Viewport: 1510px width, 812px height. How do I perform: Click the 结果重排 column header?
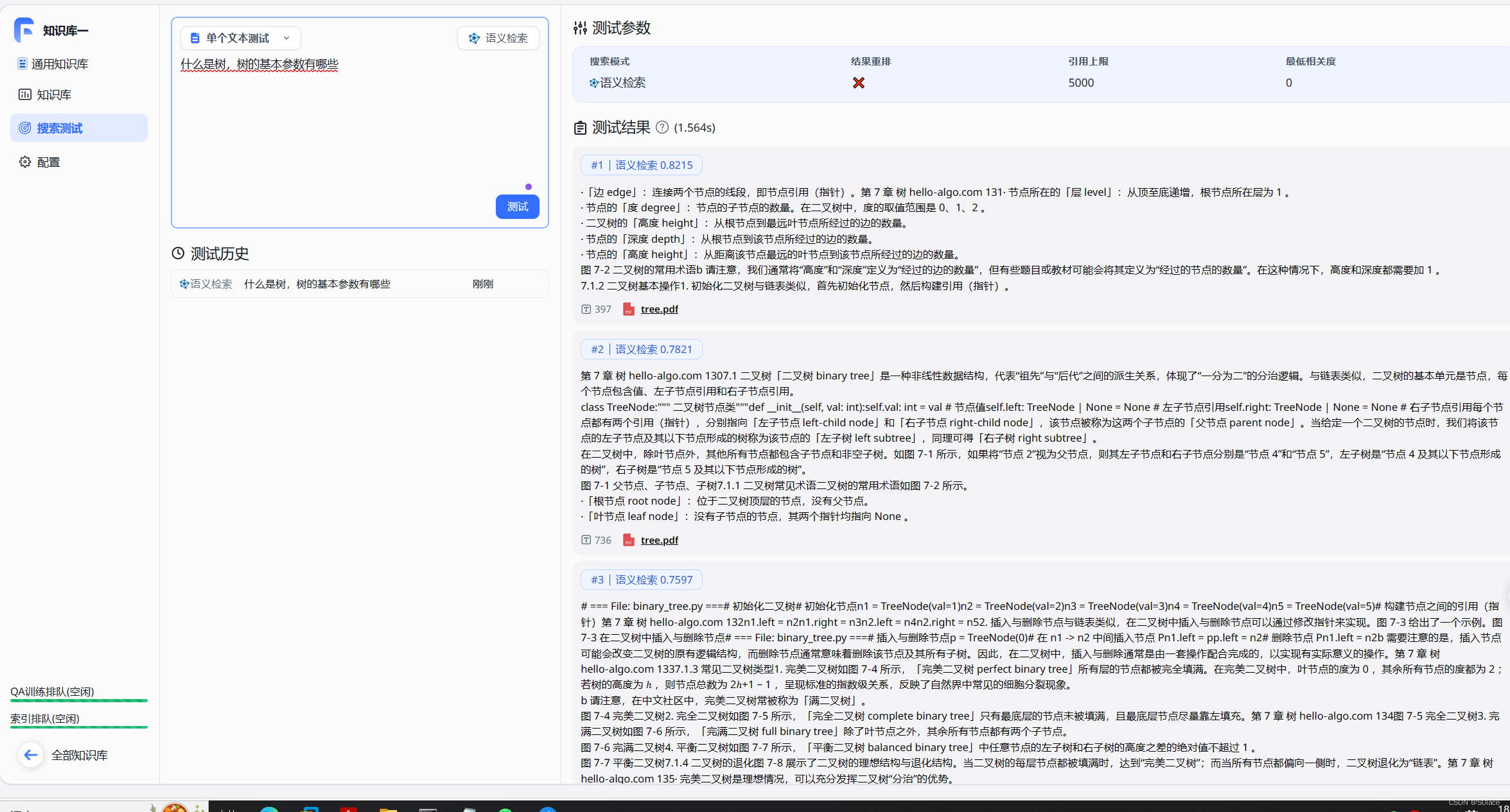click(x=871, y=62)
